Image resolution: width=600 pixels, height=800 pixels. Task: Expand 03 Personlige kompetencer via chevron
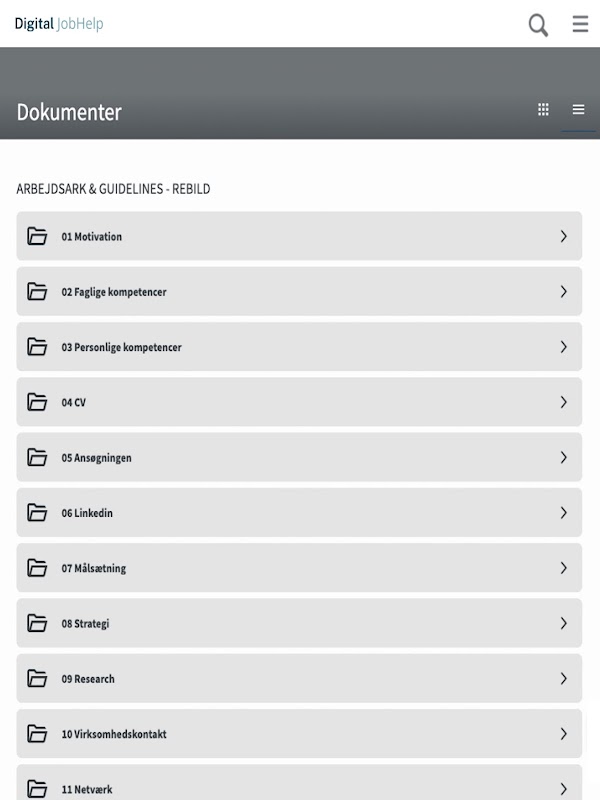563,347
